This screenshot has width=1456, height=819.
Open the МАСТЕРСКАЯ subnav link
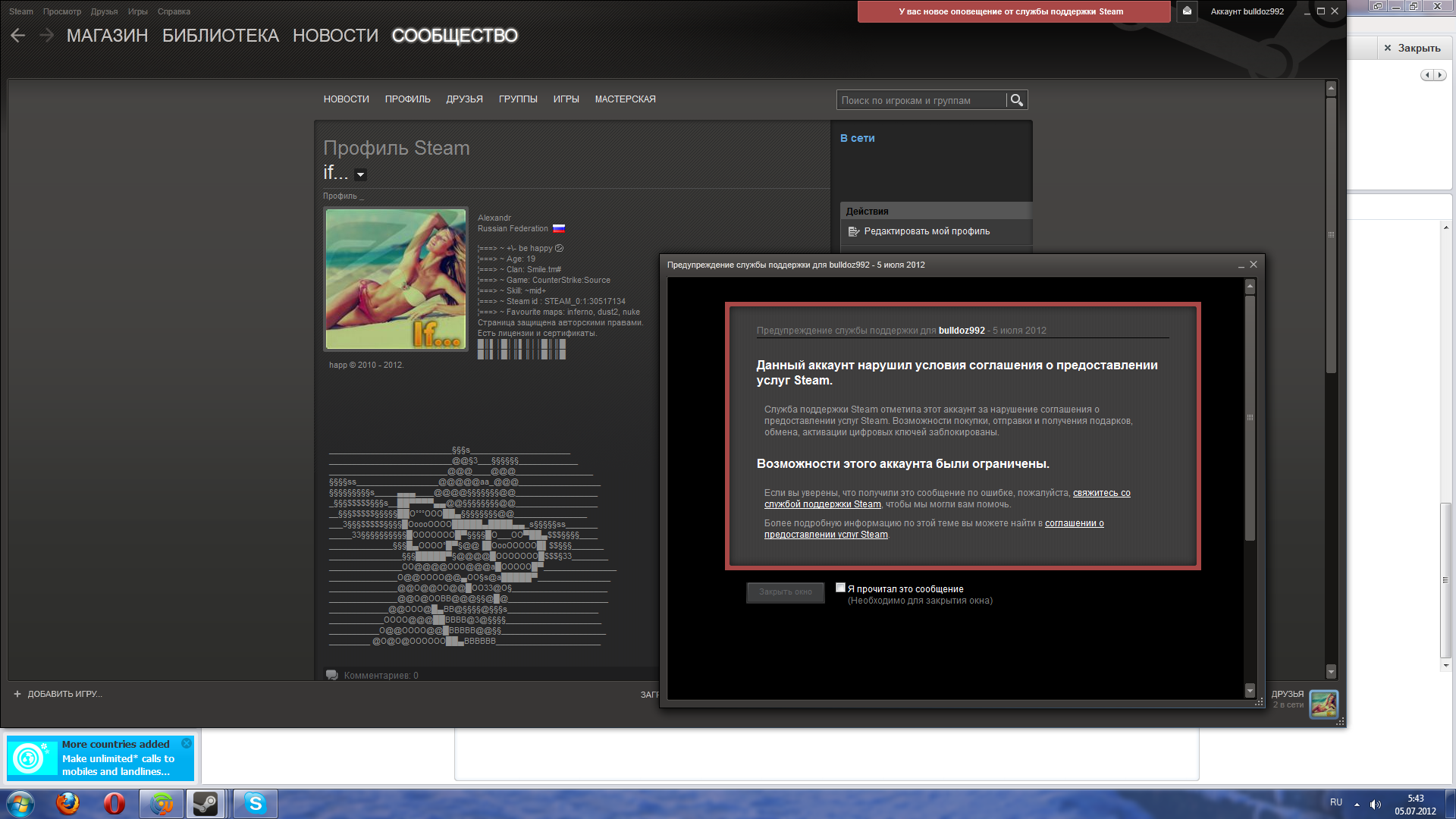tap(626, 99)
